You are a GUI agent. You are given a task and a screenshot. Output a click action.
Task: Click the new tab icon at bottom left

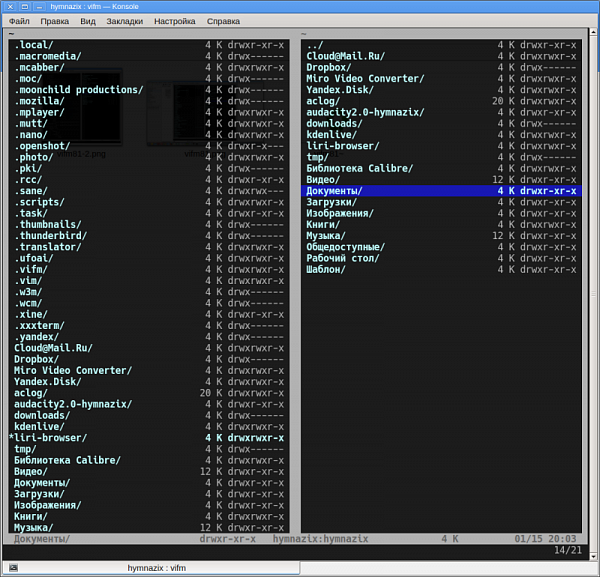[x=13, y=568]
